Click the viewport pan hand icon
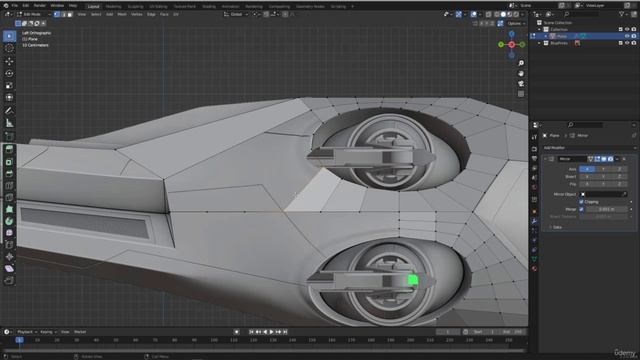This screenshot has height=360, width=640. pos(521,73)
